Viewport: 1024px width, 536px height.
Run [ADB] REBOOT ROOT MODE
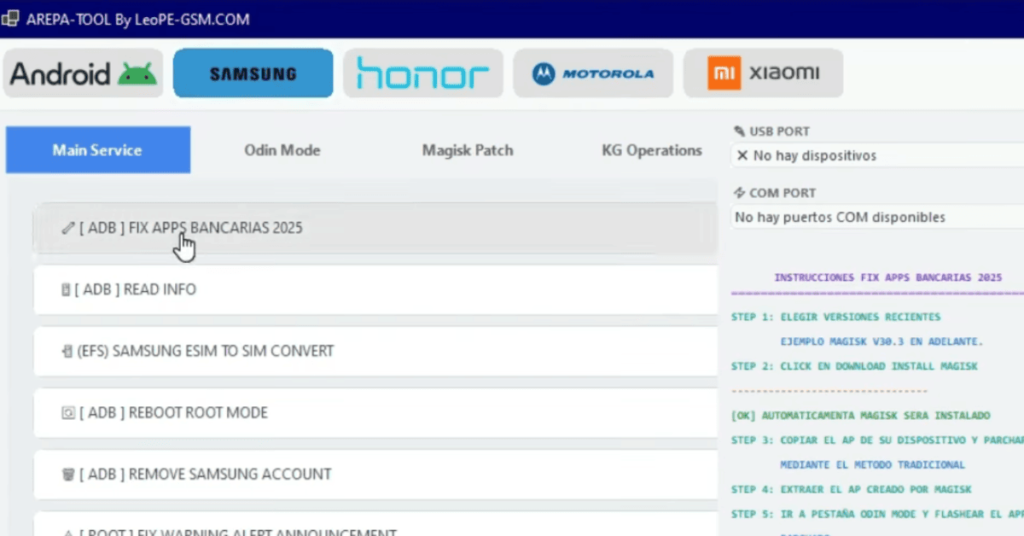tap(376, 413)
